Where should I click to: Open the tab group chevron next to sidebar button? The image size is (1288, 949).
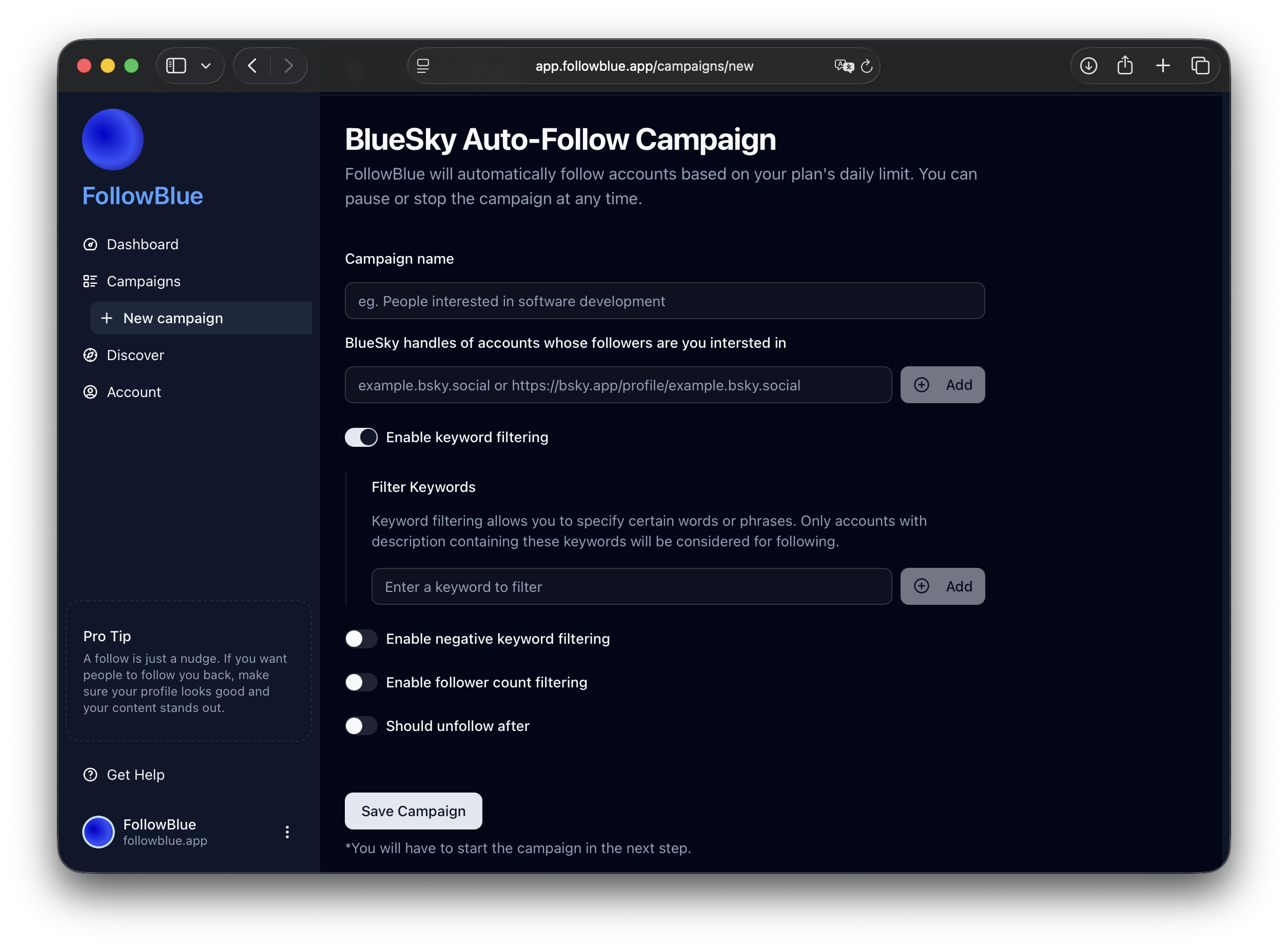(207, 66)
